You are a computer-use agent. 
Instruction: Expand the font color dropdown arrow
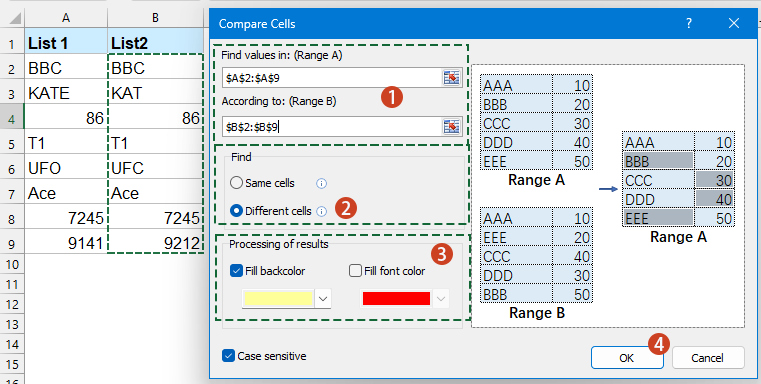[441, 299]
